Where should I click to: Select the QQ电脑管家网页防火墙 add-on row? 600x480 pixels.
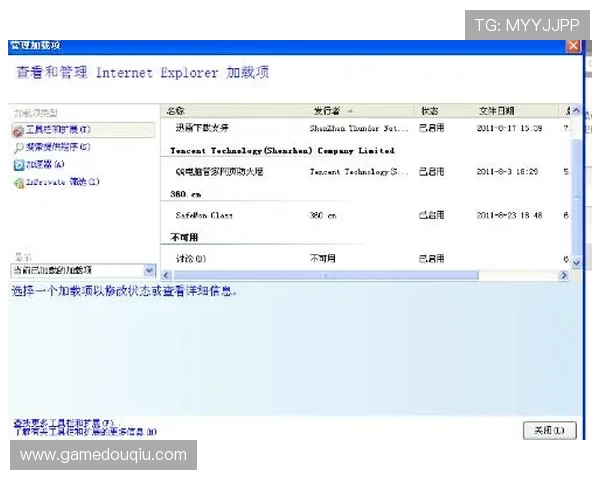click(x=365, y=172)
